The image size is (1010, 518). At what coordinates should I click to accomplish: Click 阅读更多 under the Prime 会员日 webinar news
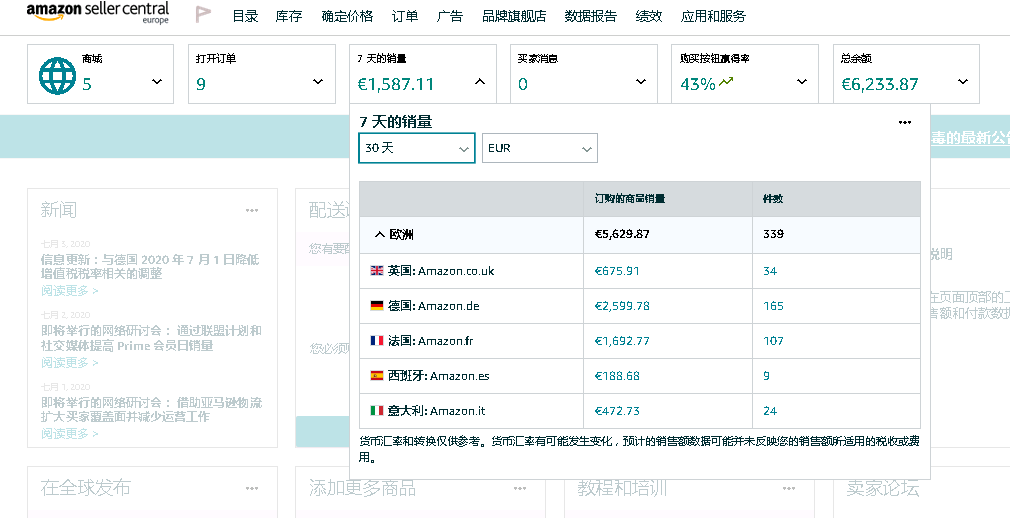(70, 363)
